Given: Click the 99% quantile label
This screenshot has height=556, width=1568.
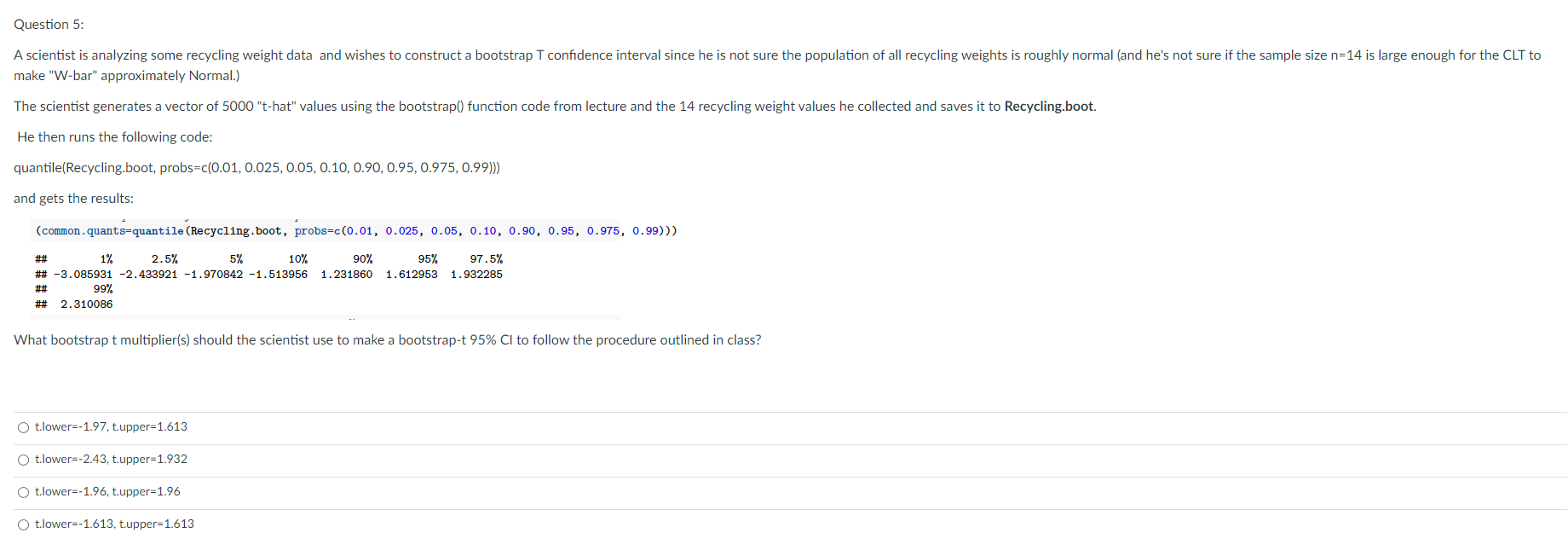Looking at the screenshot, I should coord(102,288).
